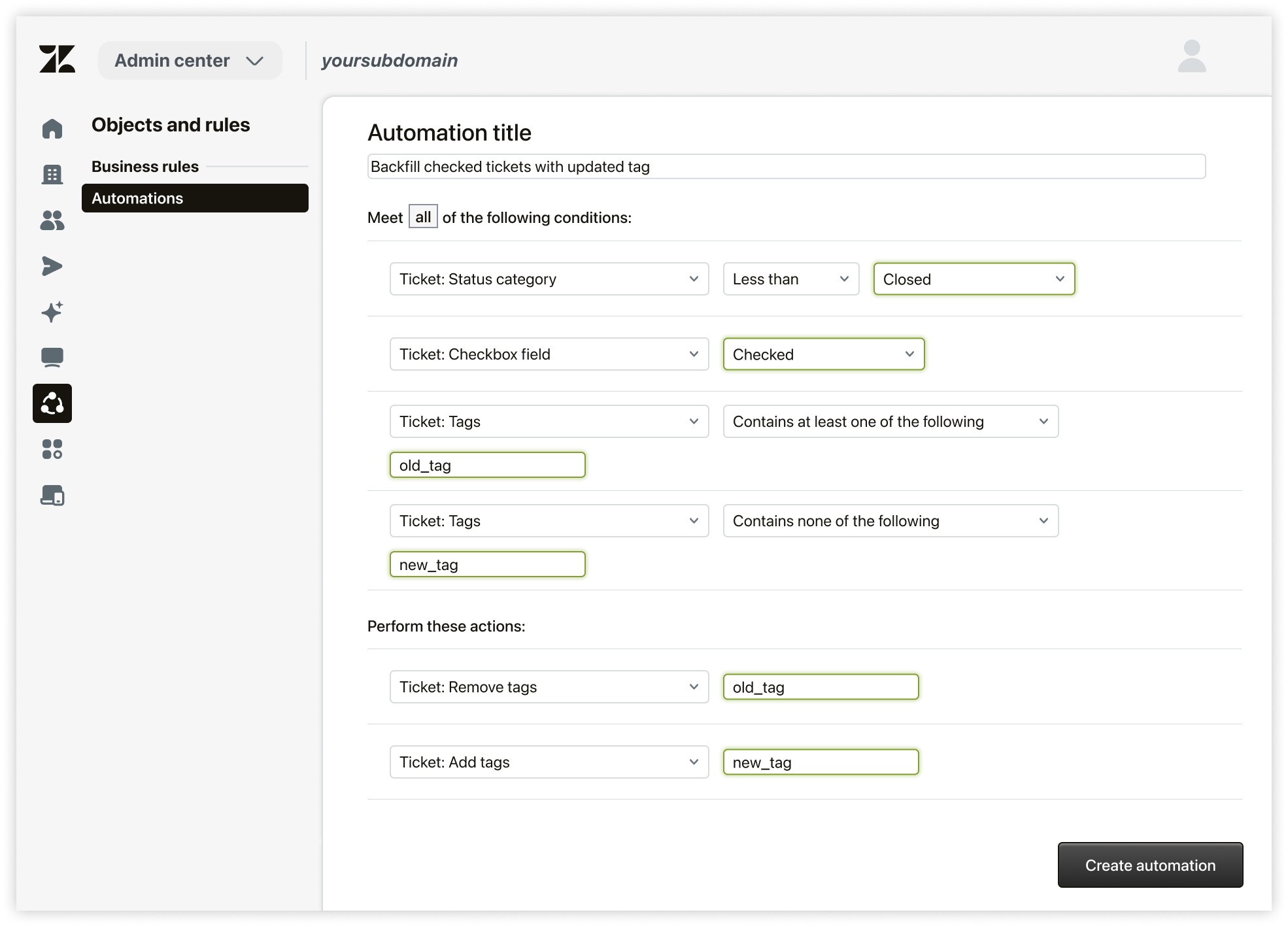This screenshot has height=927, width=1288.
Task: Select the Objects and rules icon
Action: point(52,403)
